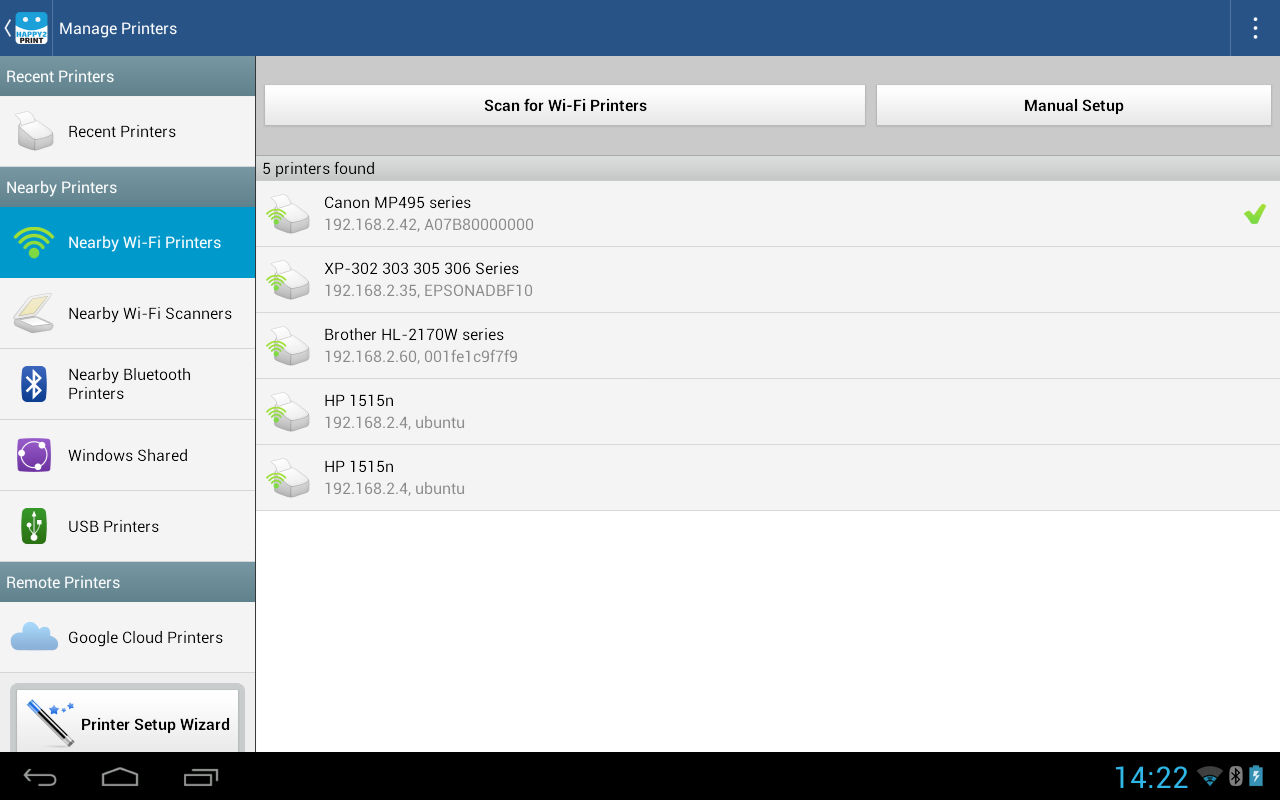Image resolution: width=1280 pixels, height=800 pixels.
Task: Select Brother HL-2170W series printer
Action: click(768, 346)
